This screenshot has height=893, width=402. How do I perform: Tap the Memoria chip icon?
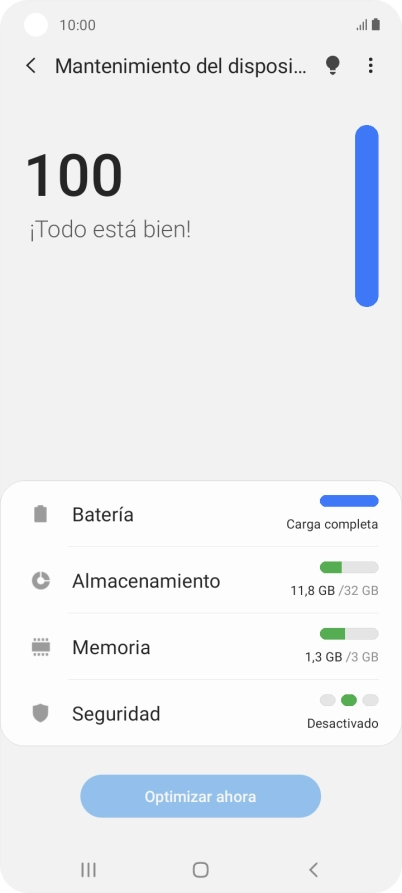pyautogui.click(x=40, y=647)
